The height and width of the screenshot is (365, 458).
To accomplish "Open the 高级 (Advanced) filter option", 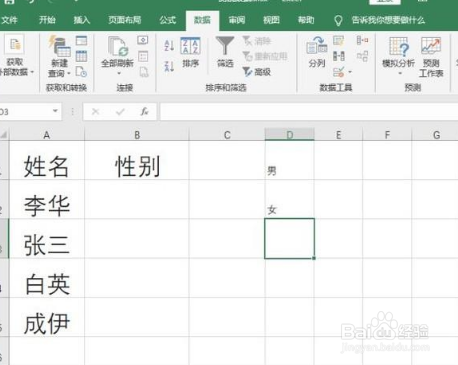I will (x=257, y=71).
